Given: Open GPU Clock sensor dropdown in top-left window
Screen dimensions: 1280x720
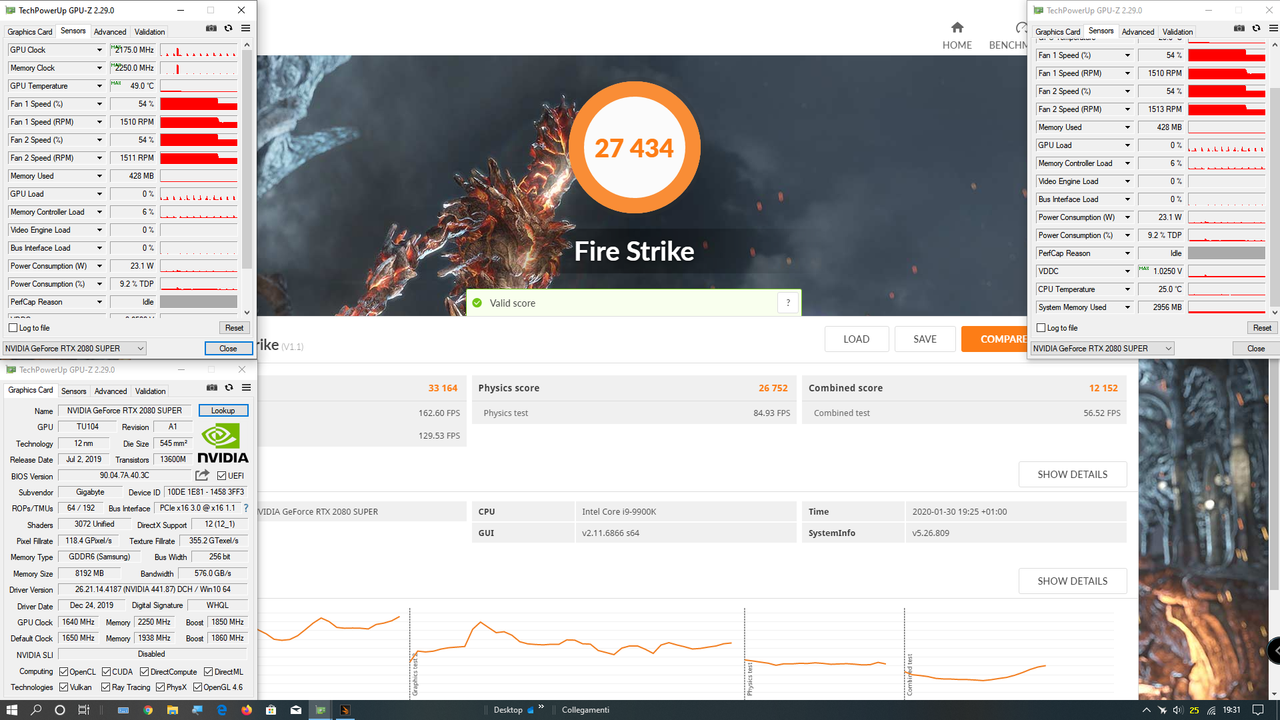Looking at the screenshot, I should [100, 50].
